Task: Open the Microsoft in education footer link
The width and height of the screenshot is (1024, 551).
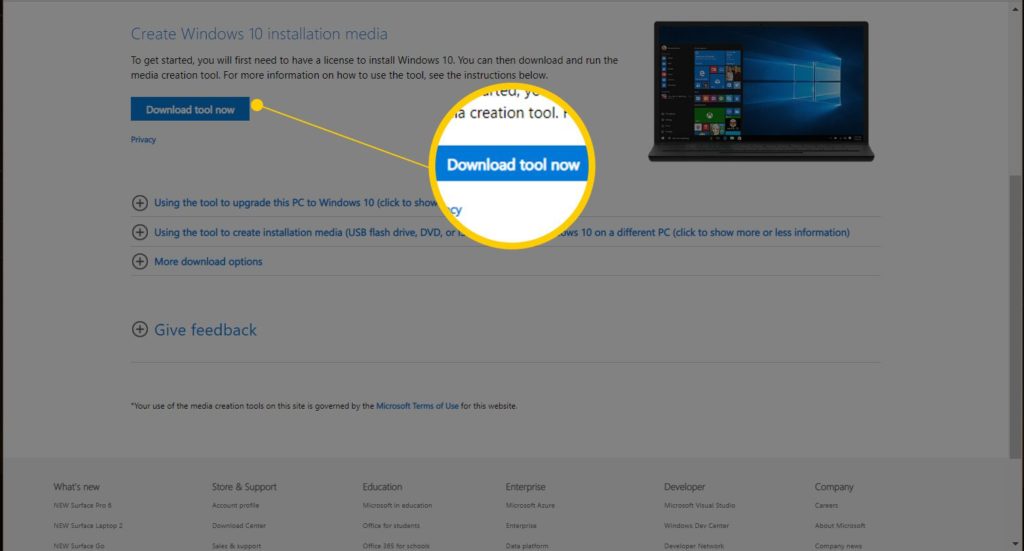Action: (x=397, y=505)
